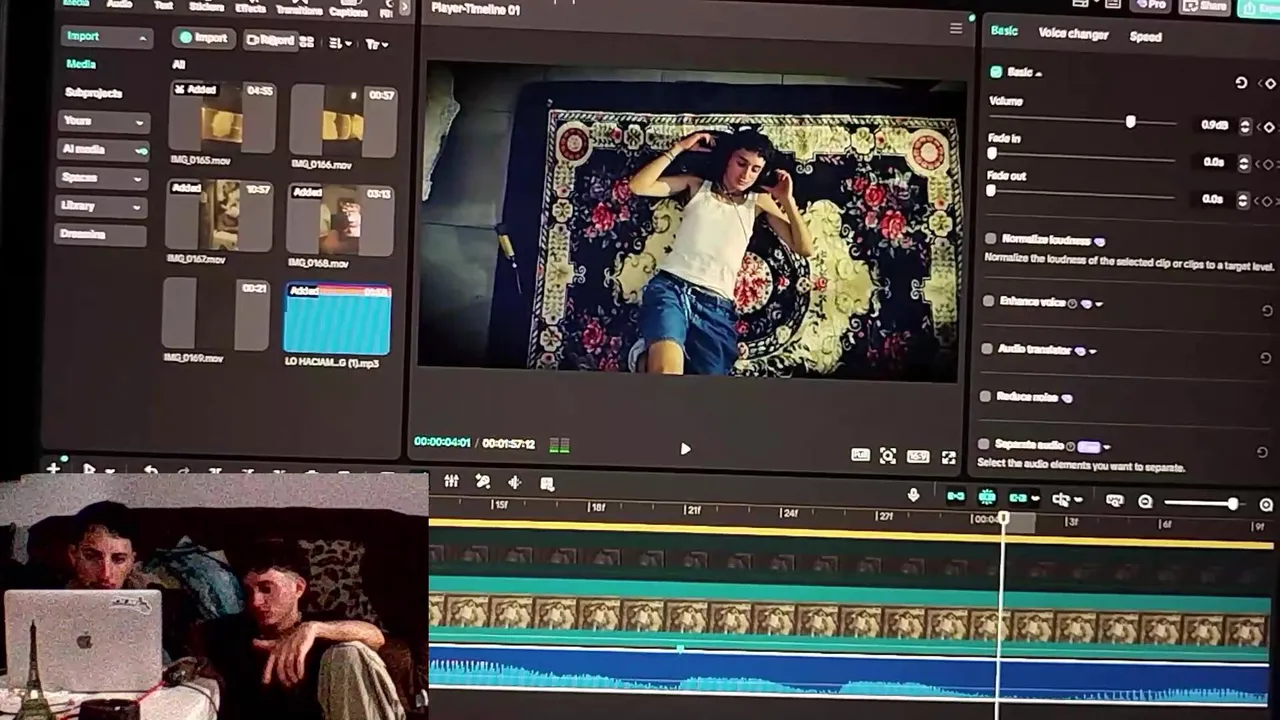Enable the Separate audio checkbox
Image resolution: width=1280 pixels, height=720 pixels.
coord(984,444)
